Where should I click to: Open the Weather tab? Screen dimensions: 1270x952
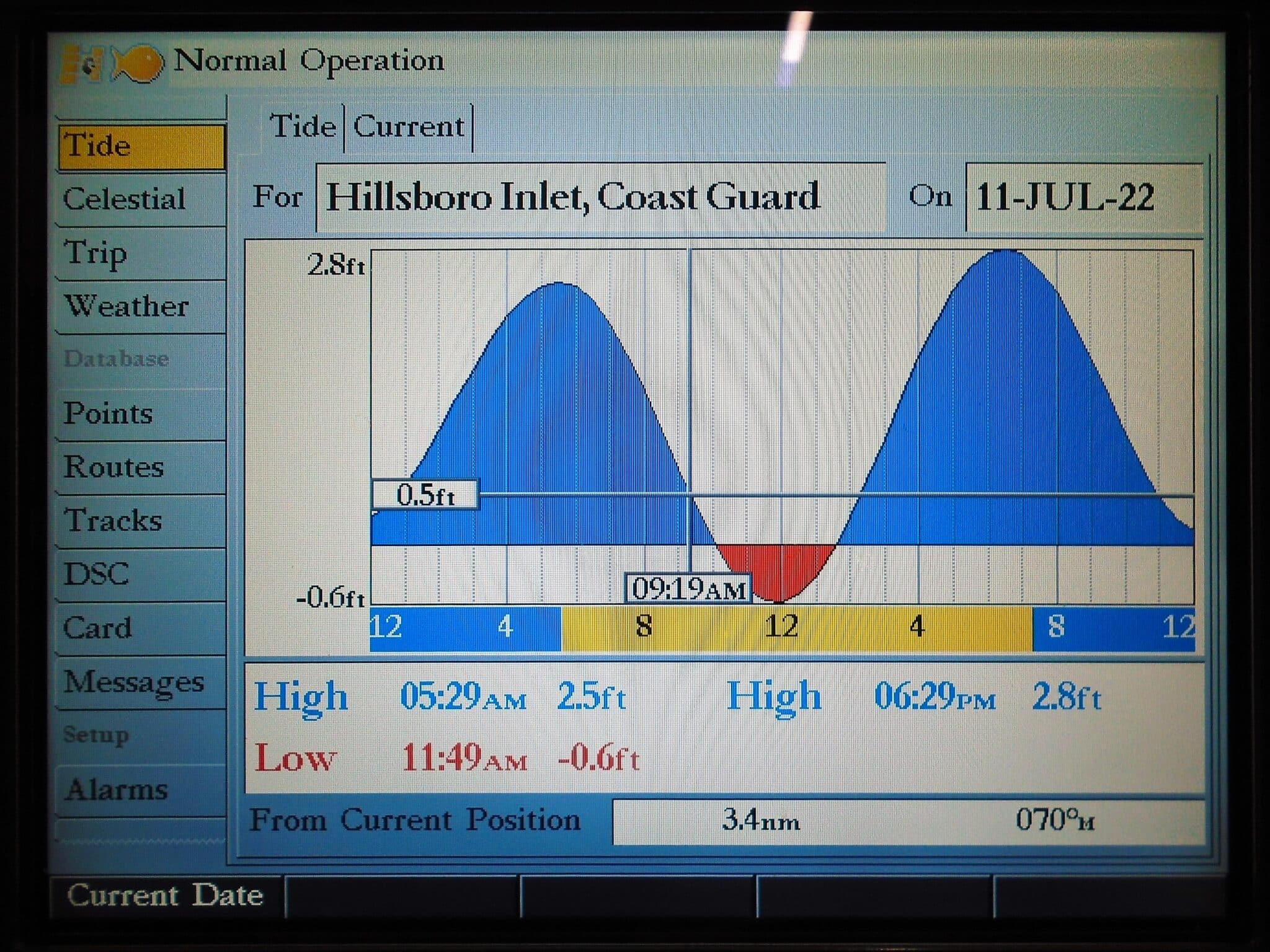click(x=127, y=306)
